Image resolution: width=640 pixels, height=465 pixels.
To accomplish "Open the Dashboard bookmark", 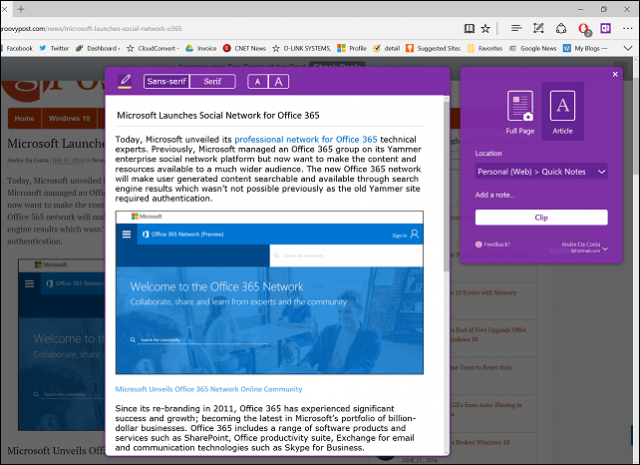I will [x=98, y=48].
